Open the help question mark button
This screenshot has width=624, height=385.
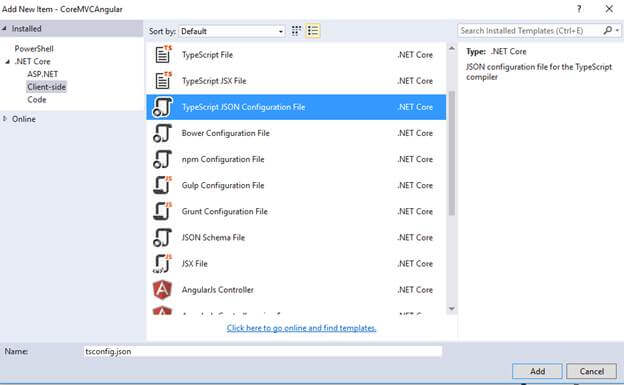[579, 9]
